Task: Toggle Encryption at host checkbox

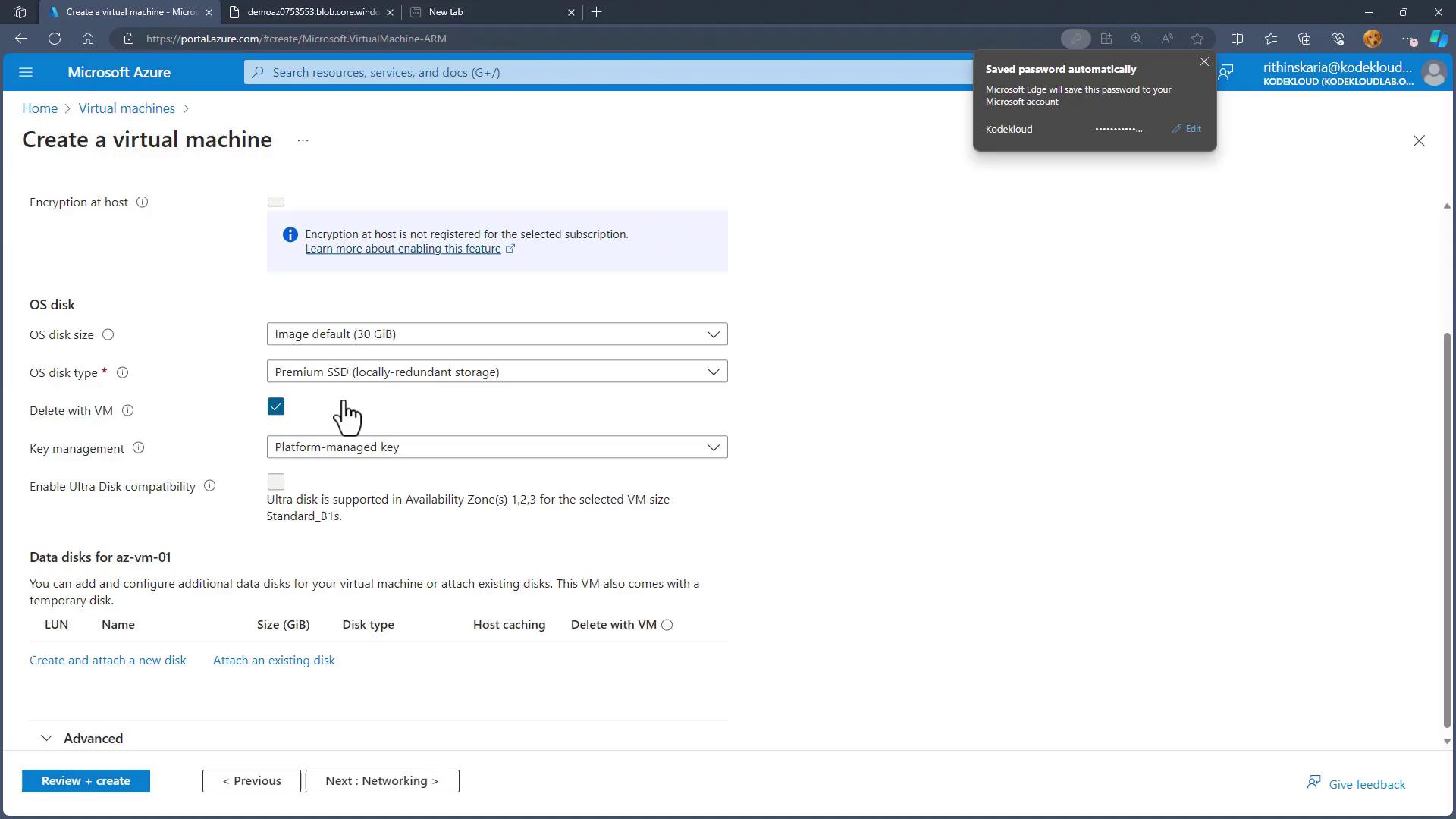Action: click(x=276, y=201)
